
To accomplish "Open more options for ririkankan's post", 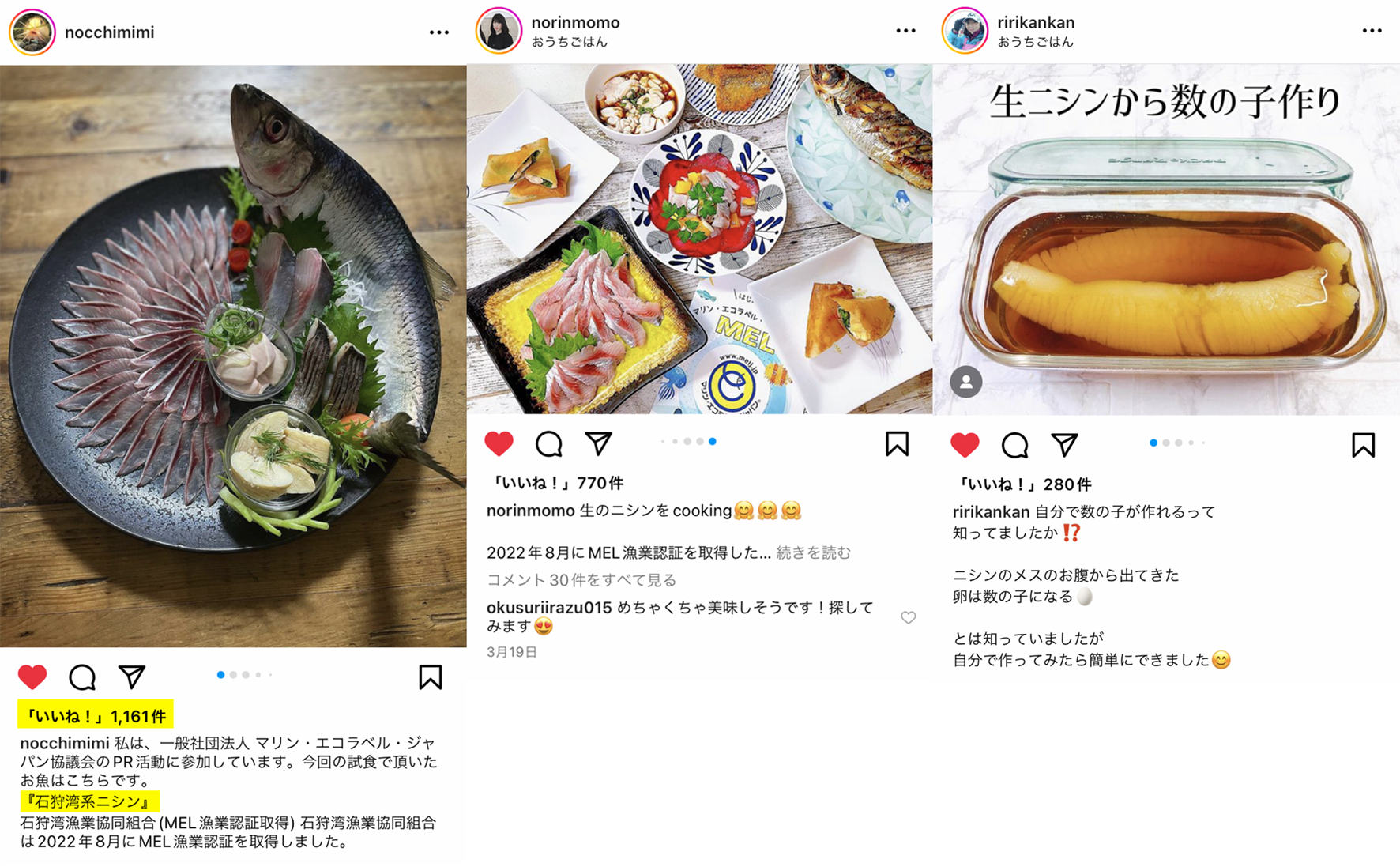I will coord(1372,31).
